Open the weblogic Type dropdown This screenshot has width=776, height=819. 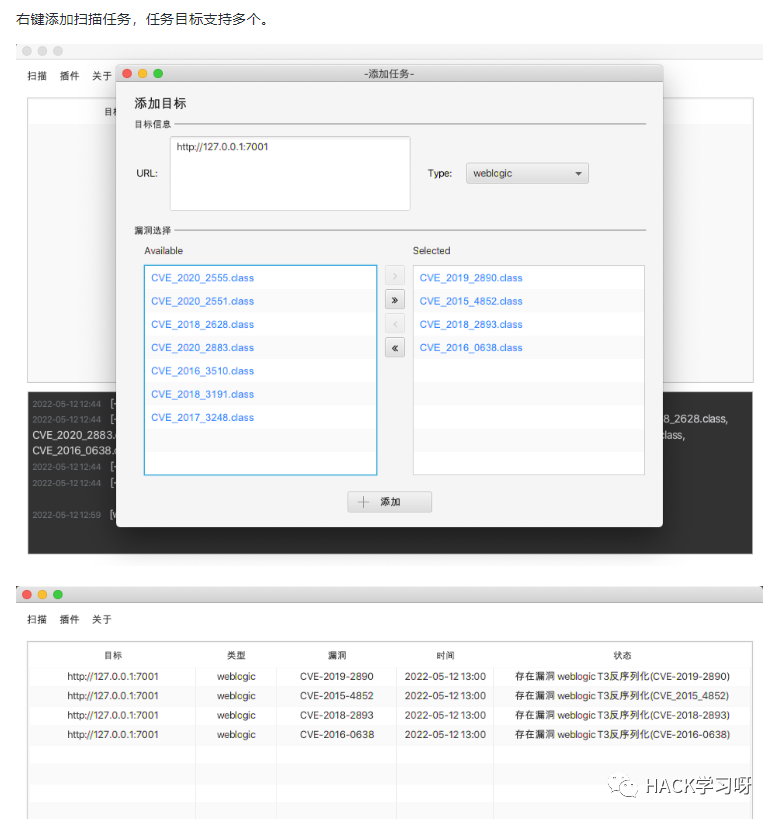pos(527,173)
